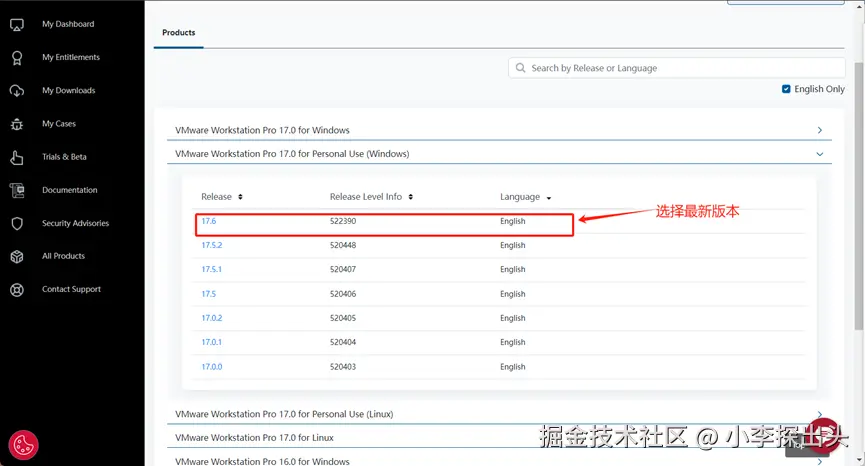Open release 17.0.0 link

tap(212, 367)
